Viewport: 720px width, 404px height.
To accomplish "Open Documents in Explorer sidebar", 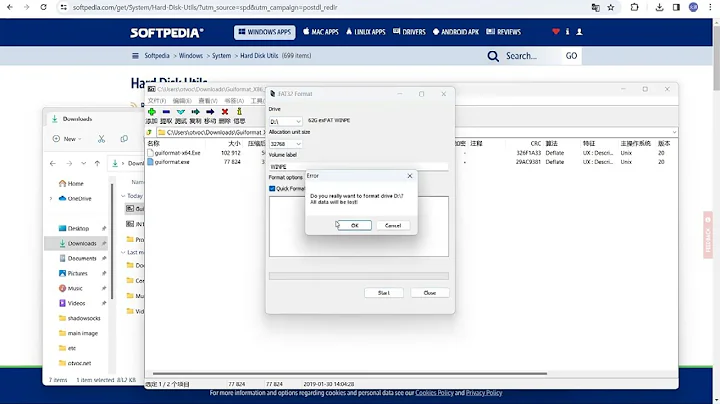I will tap(78, 258).
